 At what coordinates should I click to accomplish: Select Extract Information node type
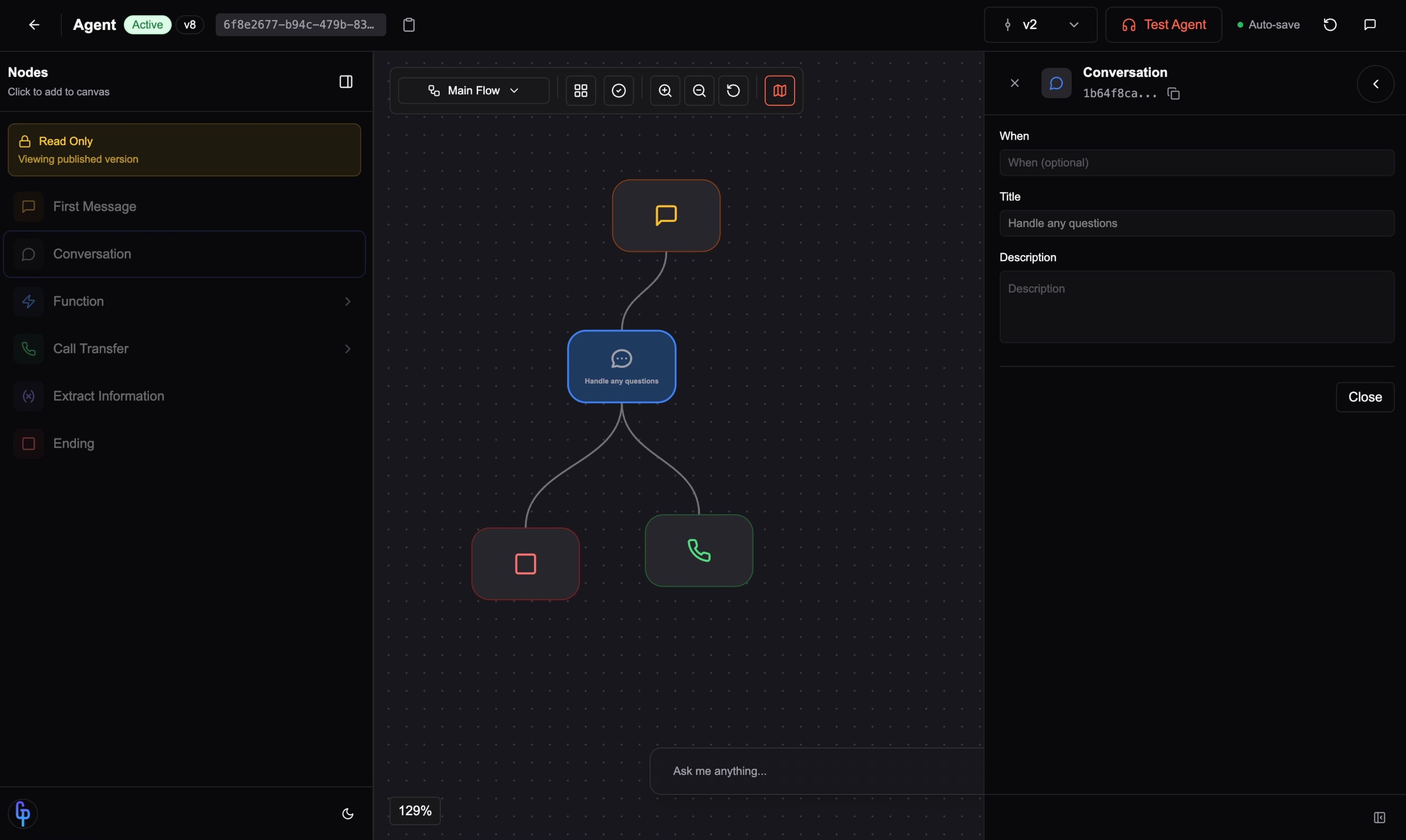(x=109, y=396)
